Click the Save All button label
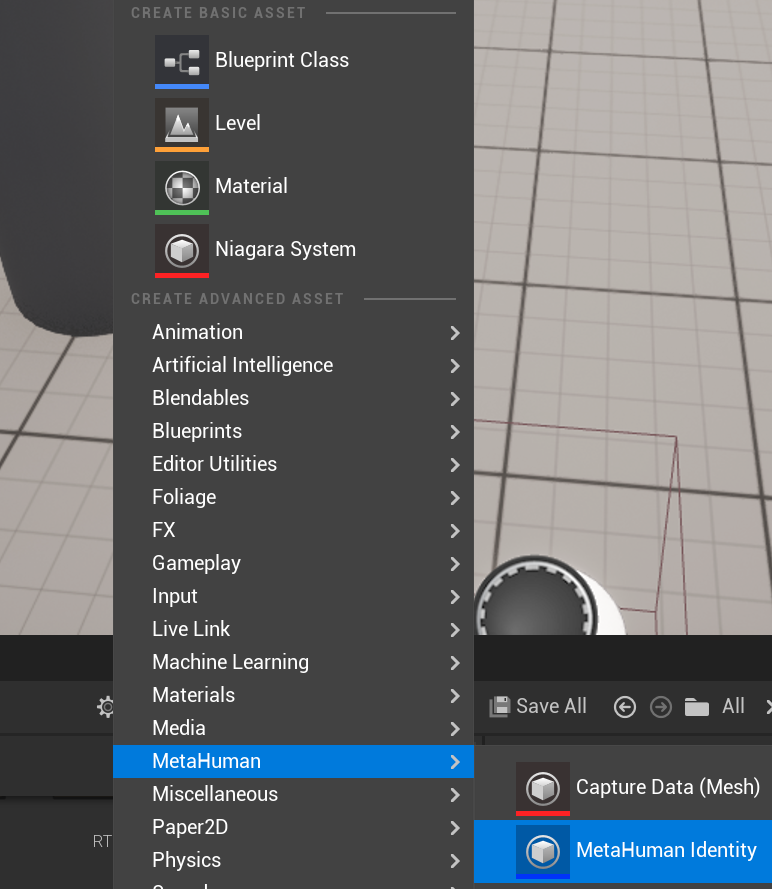Image resolution: width=772 pixels, height=889 pixels. click(551, 706)
